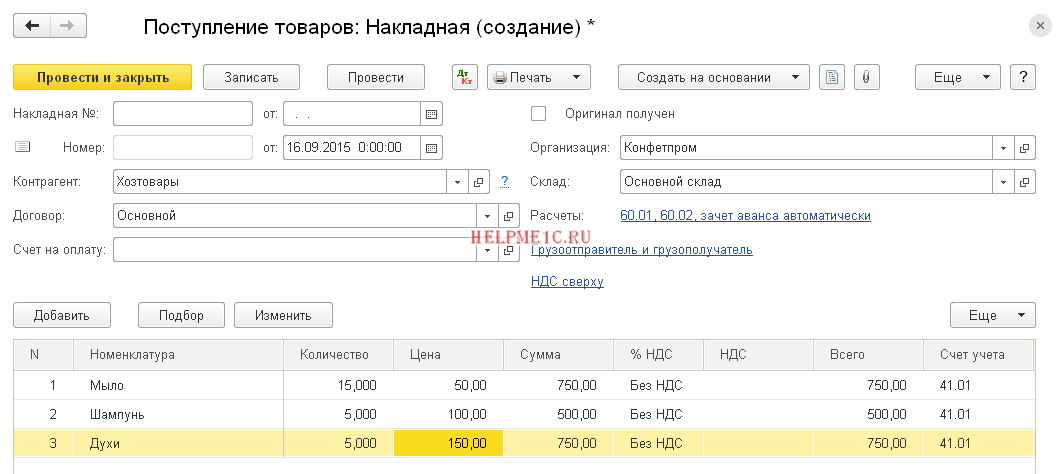Enable the Оригинал получен checkbox
Viewport: 1062px width, 474px height.
[x=539, y=114]
